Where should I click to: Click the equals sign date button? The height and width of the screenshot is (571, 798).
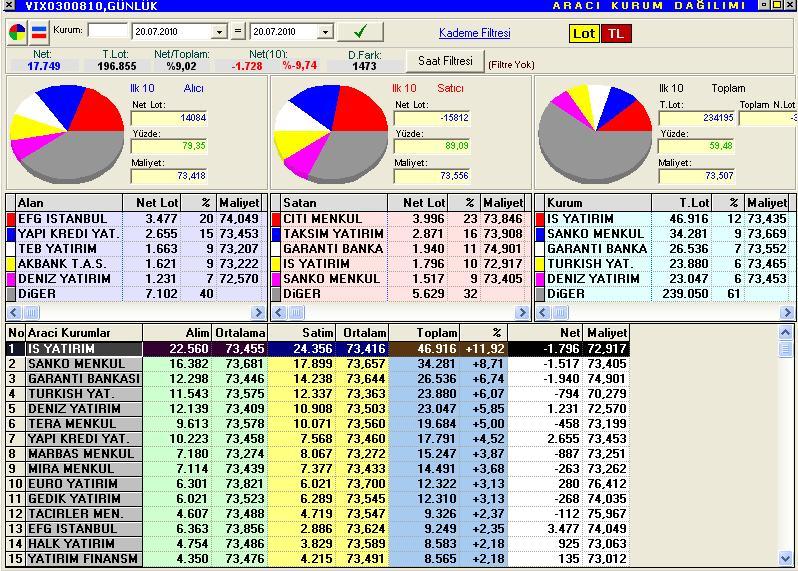click(x=238, y=31)
